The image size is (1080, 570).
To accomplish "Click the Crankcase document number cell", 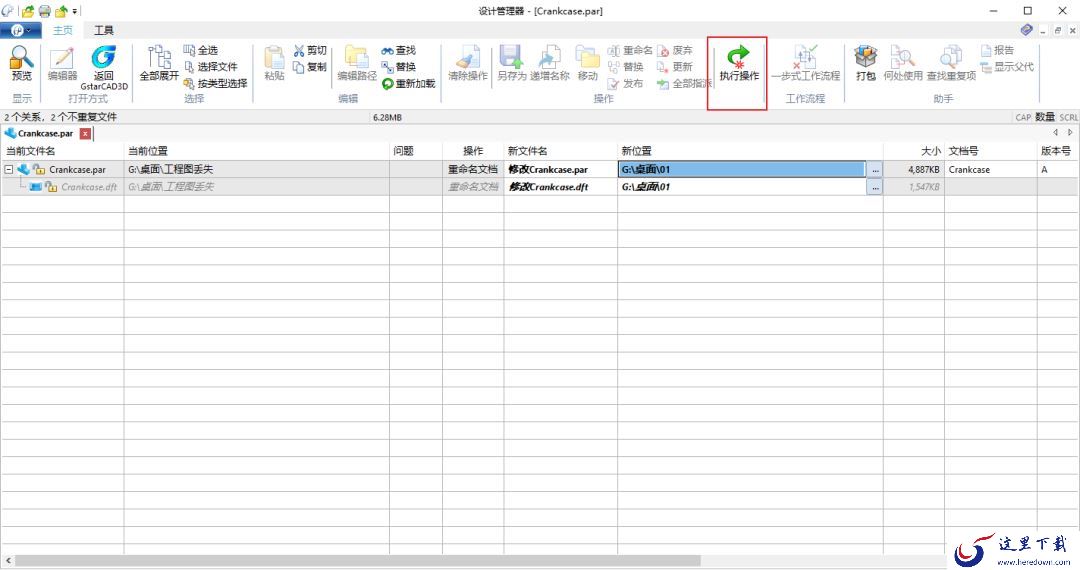I will click(990, 169).
